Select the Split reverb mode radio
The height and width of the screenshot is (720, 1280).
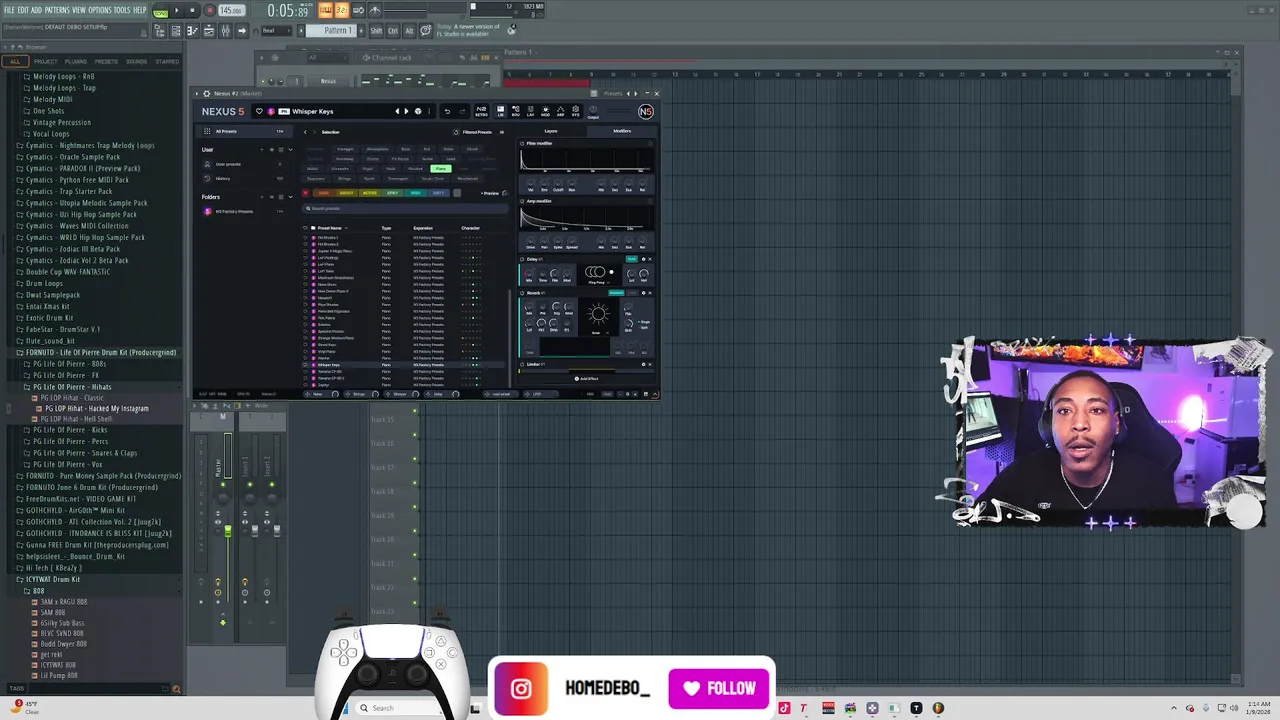642,327
